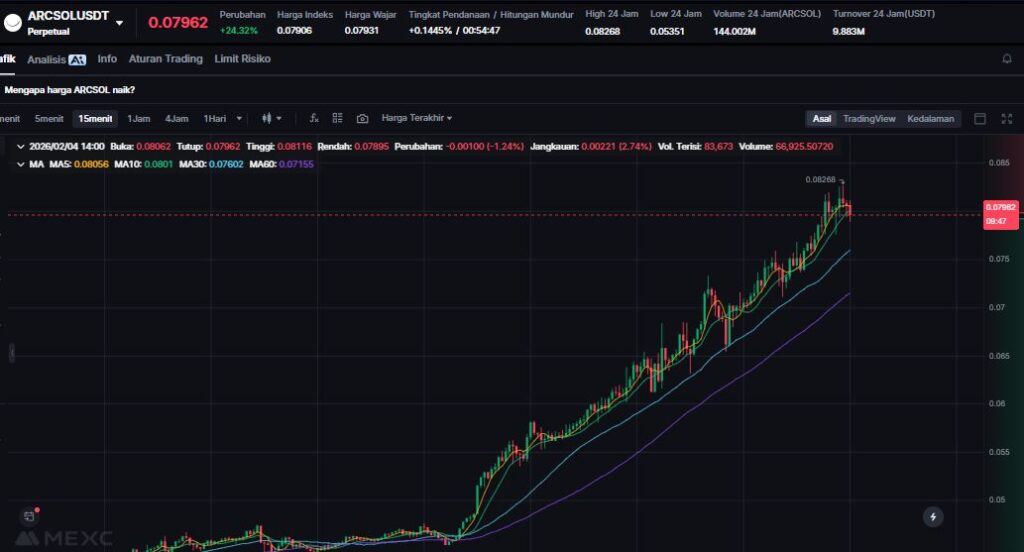This screenshot has width=1024, height=552.
Task: Switch chart mode to TradingView
Action: pos(868,118)
